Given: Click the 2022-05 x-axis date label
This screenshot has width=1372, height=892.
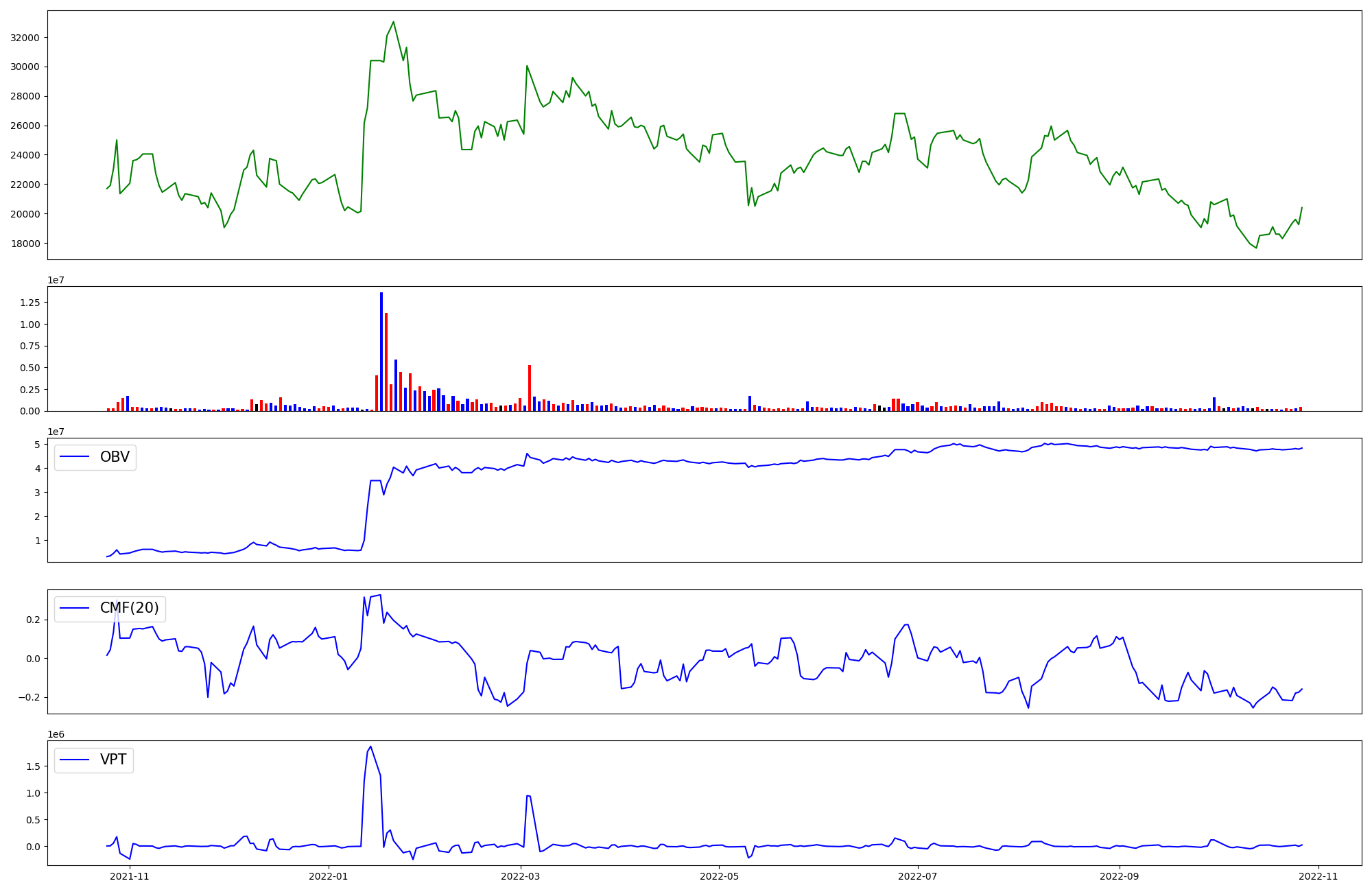Looking at the screenshot, I should pos(720,876).
